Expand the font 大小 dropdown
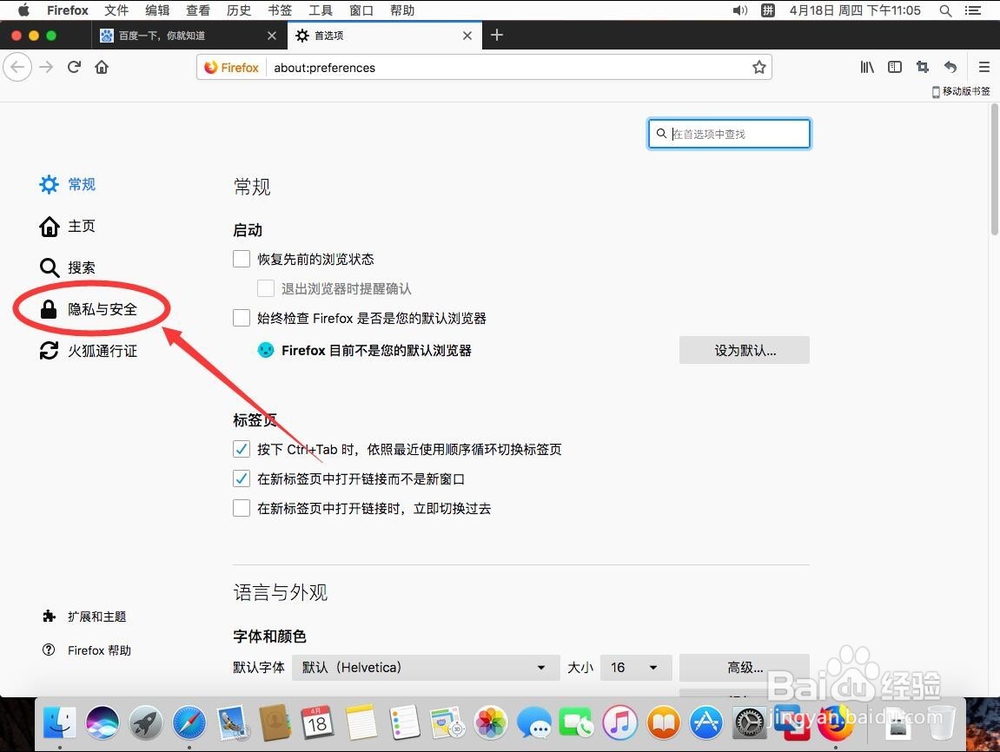 (x=636, y=667)
